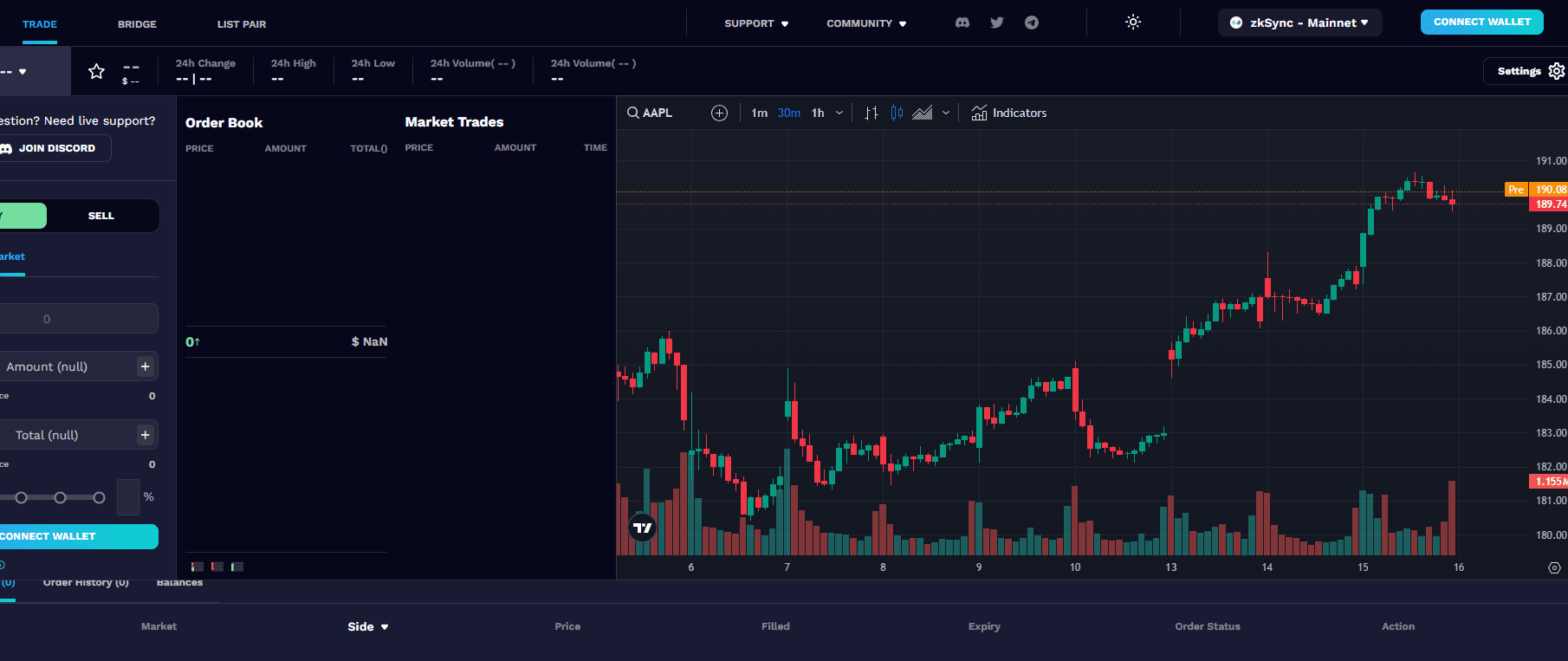
Task: Select the Candles chart style icon
Action: pyautogui.click(x=897, y=113)
